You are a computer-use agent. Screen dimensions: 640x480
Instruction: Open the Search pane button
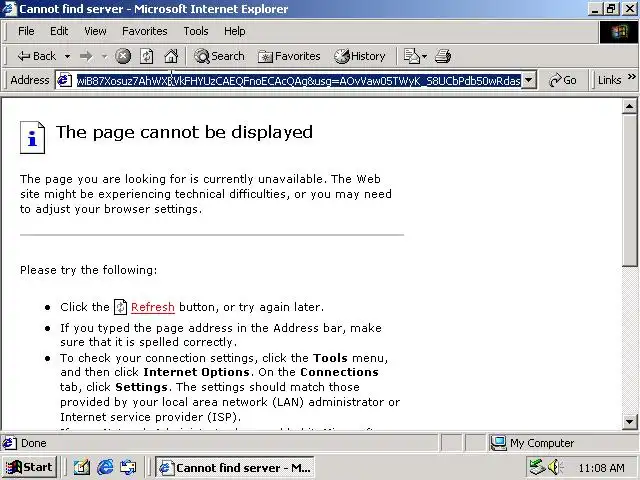coord(219,56)
